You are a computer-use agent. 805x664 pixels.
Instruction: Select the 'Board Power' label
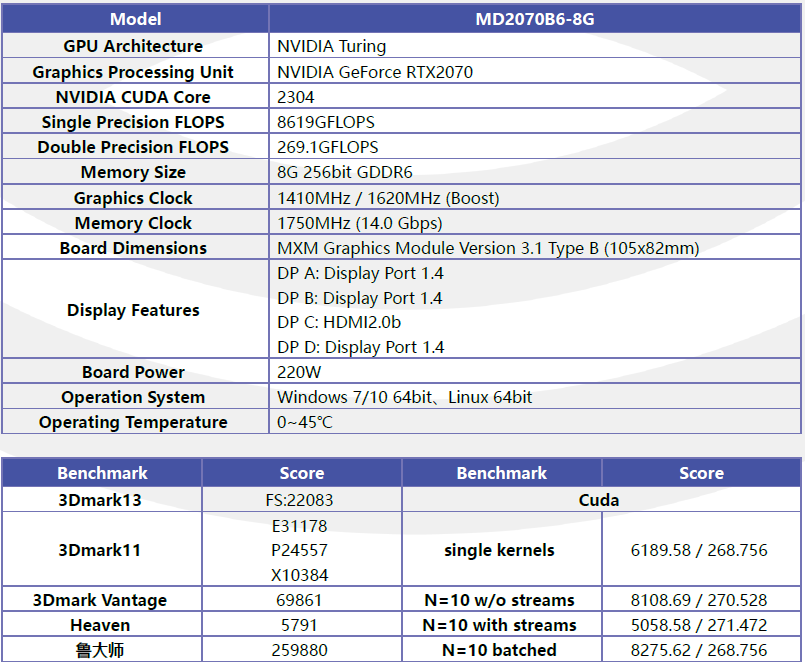tap(133, 372)
